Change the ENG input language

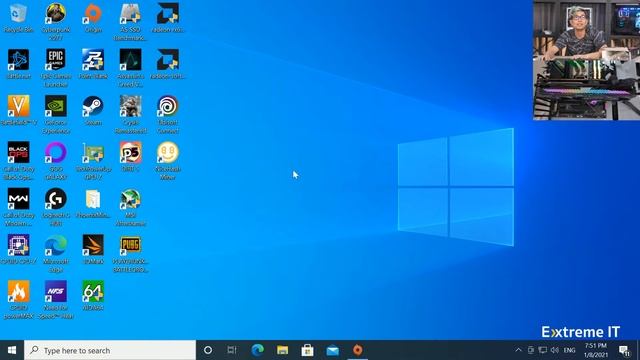[569, 350]
